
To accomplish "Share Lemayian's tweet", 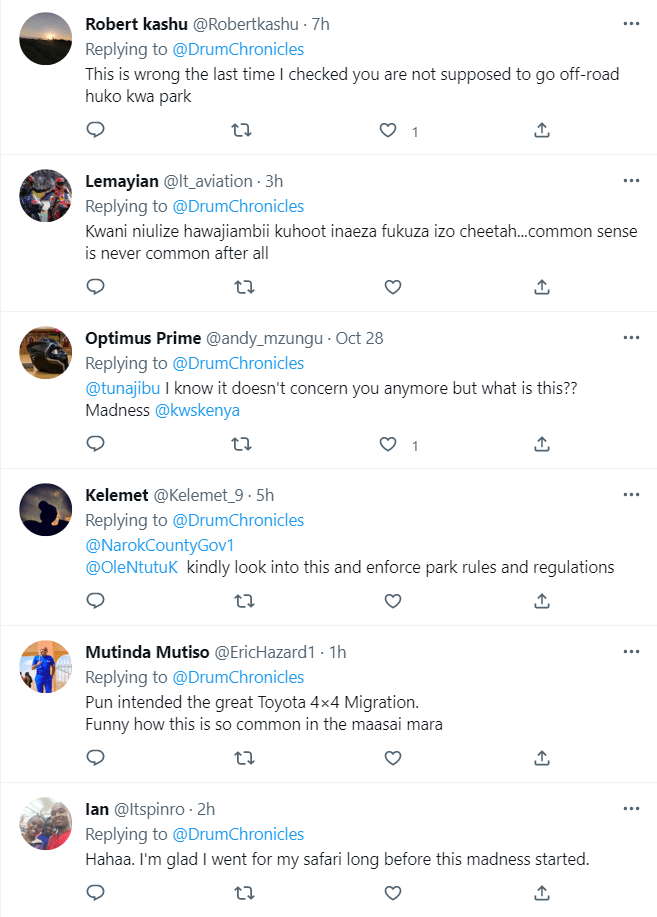I will (541, 287).
